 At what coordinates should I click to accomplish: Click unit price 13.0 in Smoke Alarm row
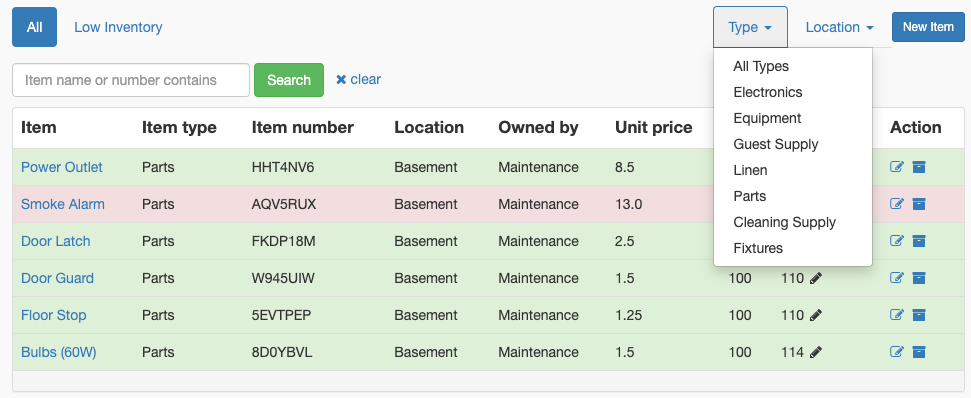point(629,204)
